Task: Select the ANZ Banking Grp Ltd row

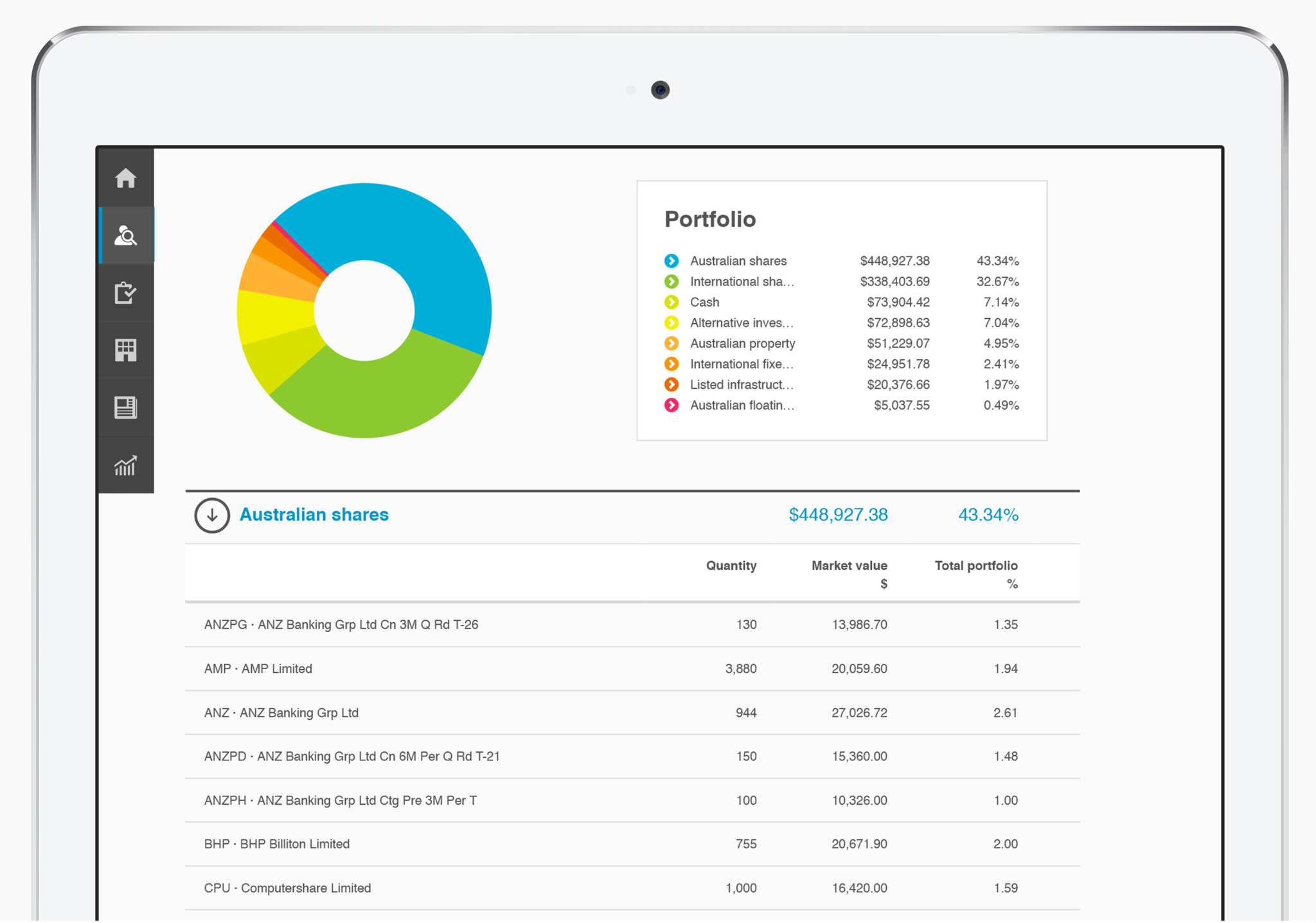Action: [x=280, y=712]
